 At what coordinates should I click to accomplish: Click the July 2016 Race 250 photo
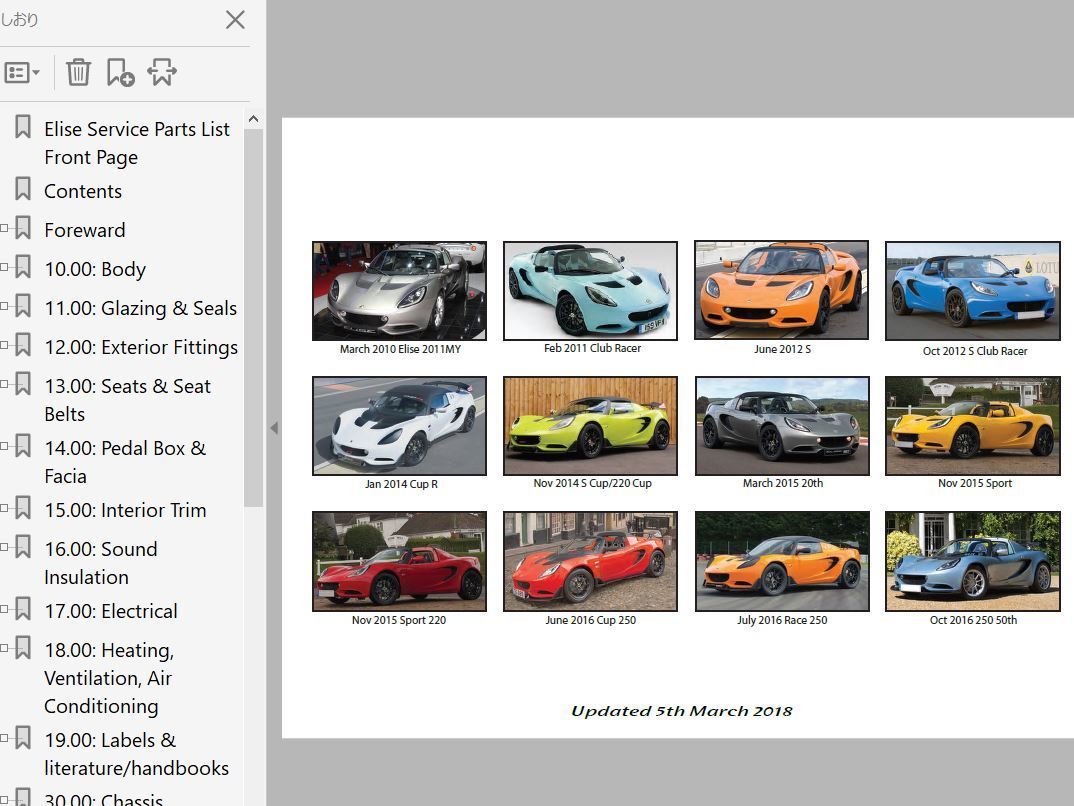782,561
